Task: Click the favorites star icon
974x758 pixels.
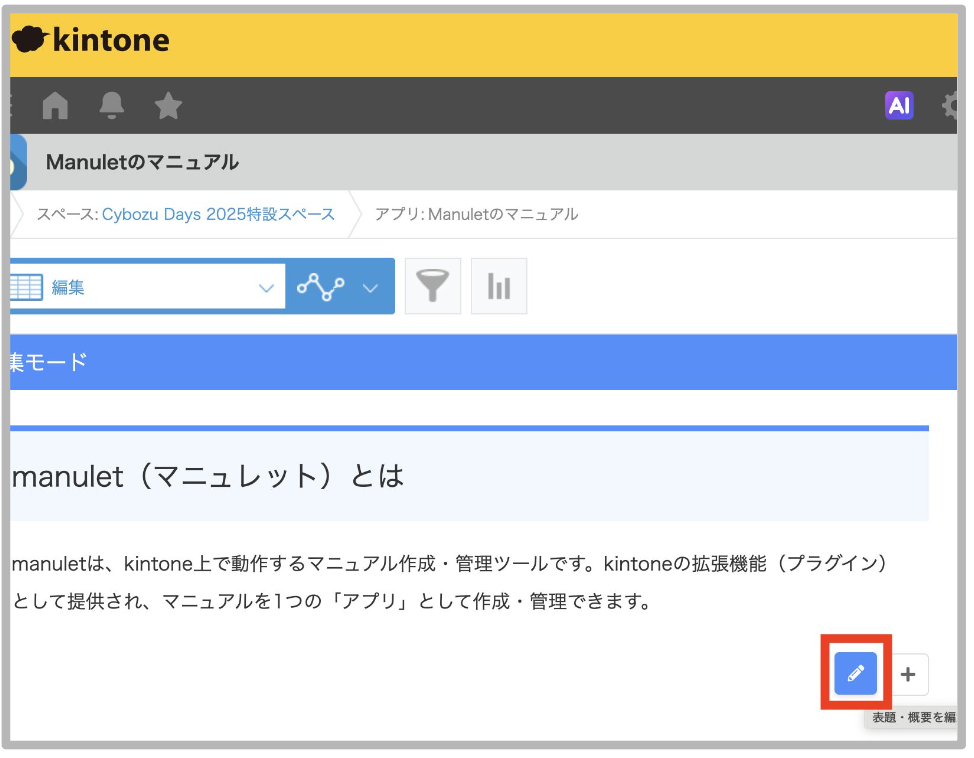Action: (168, 105)
